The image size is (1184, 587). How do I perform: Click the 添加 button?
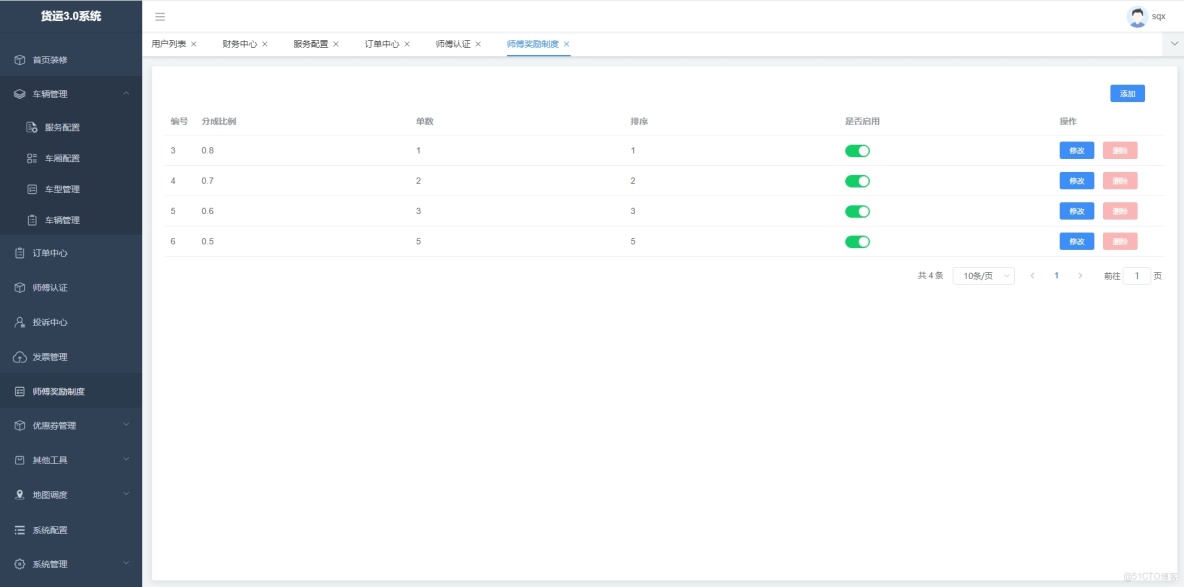click(x=1126, y=93)
